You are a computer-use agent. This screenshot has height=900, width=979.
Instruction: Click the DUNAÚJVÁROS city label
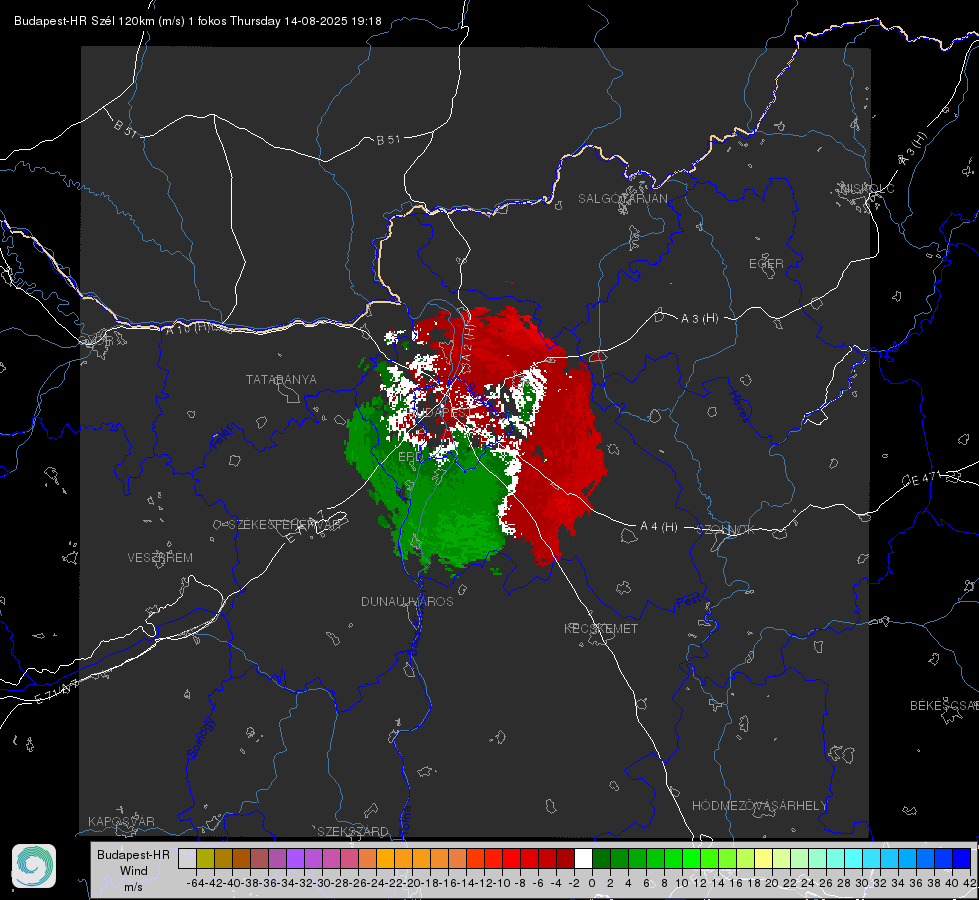click(407, 601)
